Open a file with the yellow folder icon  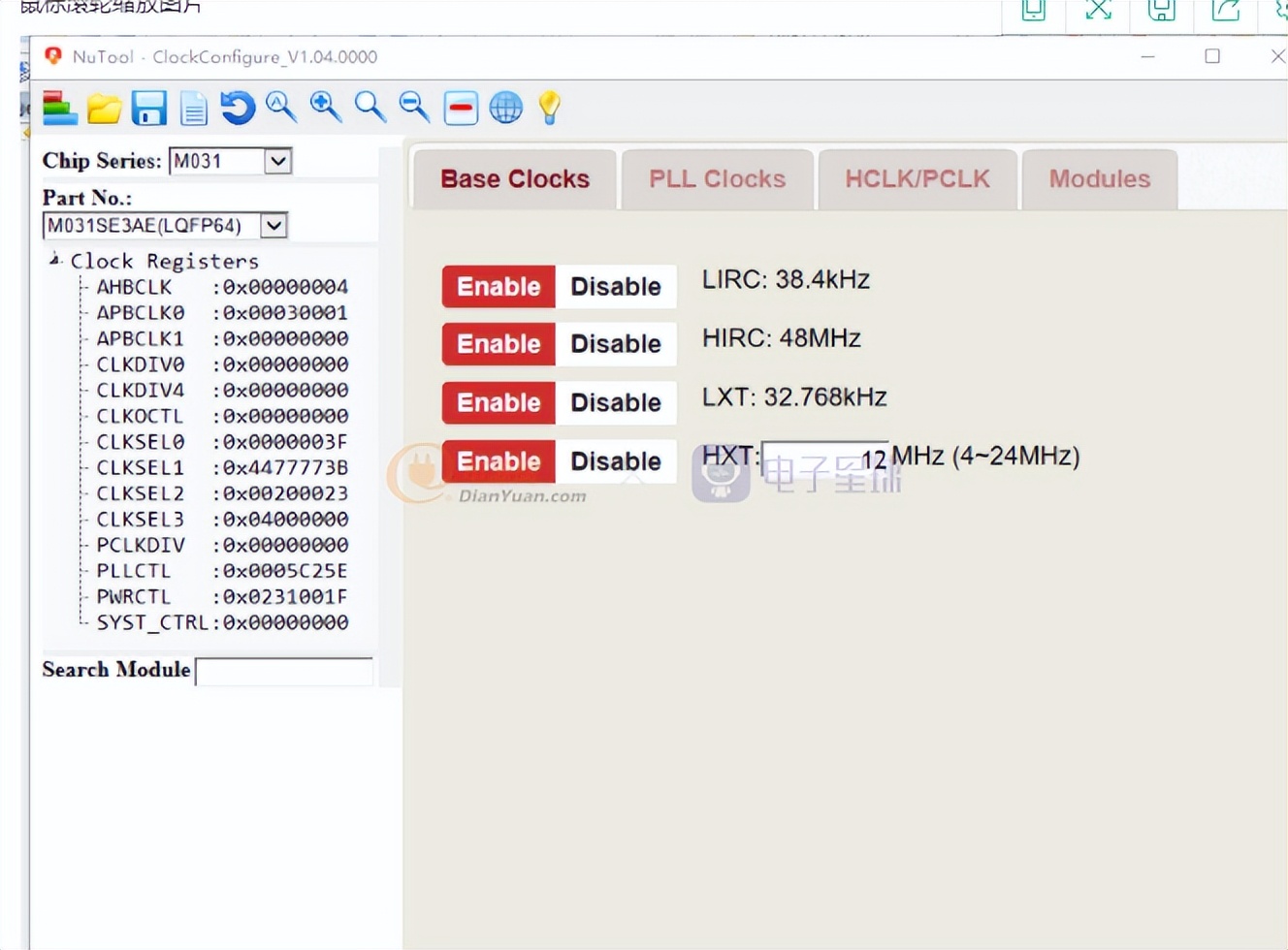104,109
